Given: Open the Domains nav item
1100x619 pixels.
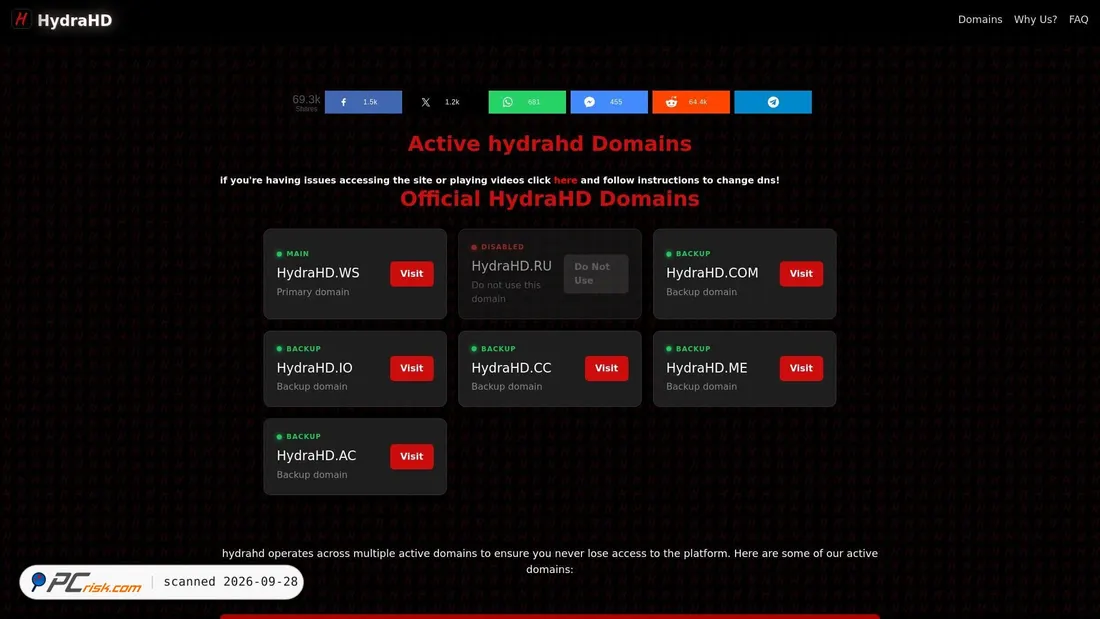Looking at the screenshot, I should click(x=980, y=20).
